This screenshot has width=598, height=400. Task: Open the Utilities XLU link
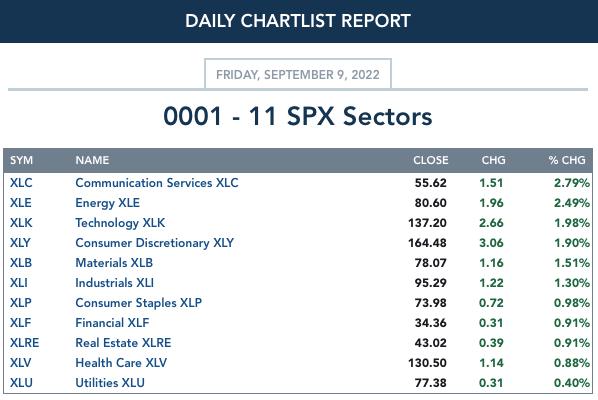[x=110, y=382]
